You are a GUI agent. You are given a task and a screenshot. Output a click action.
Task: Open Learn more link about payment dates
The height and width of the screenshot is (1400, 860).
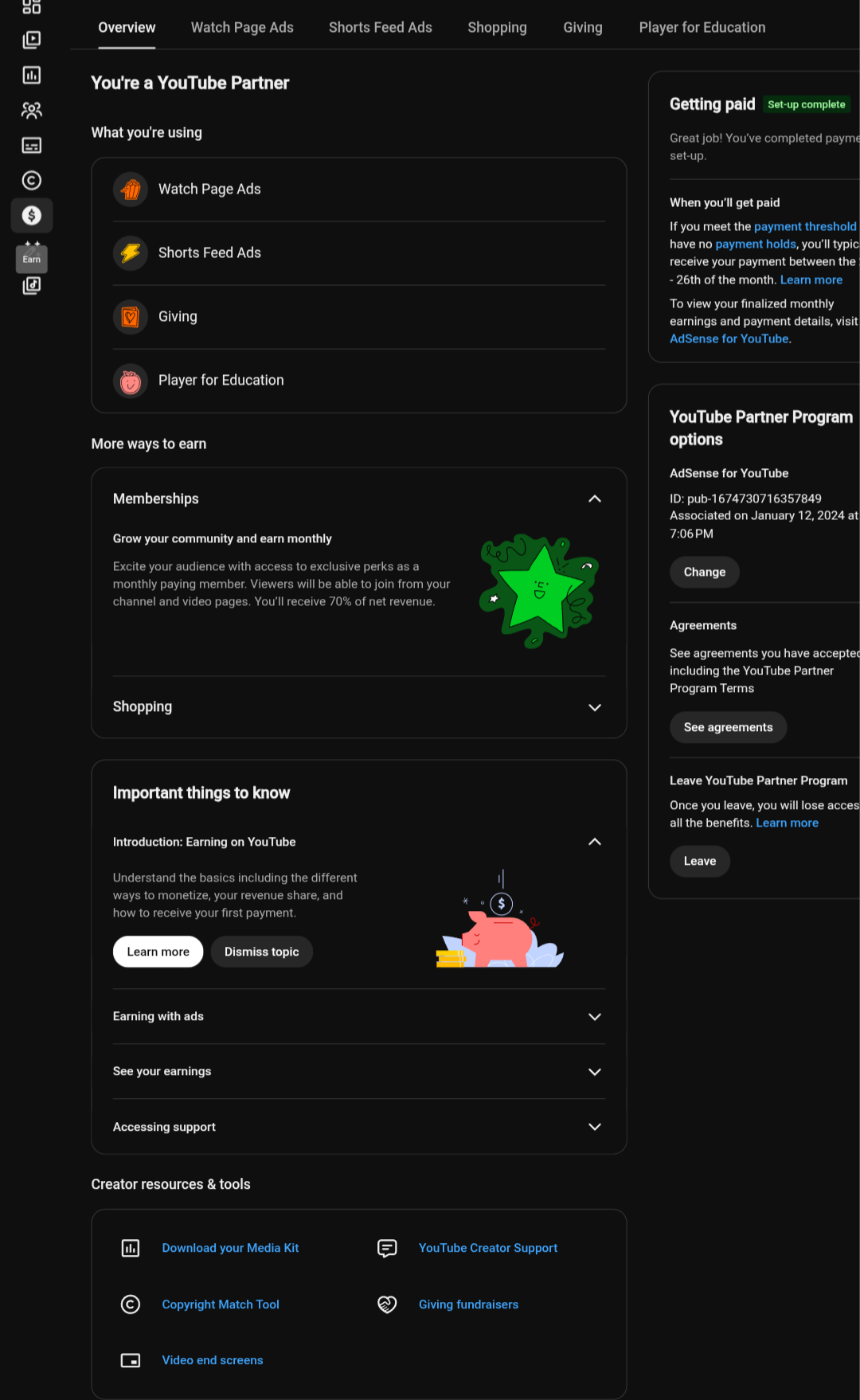[811, 280]
